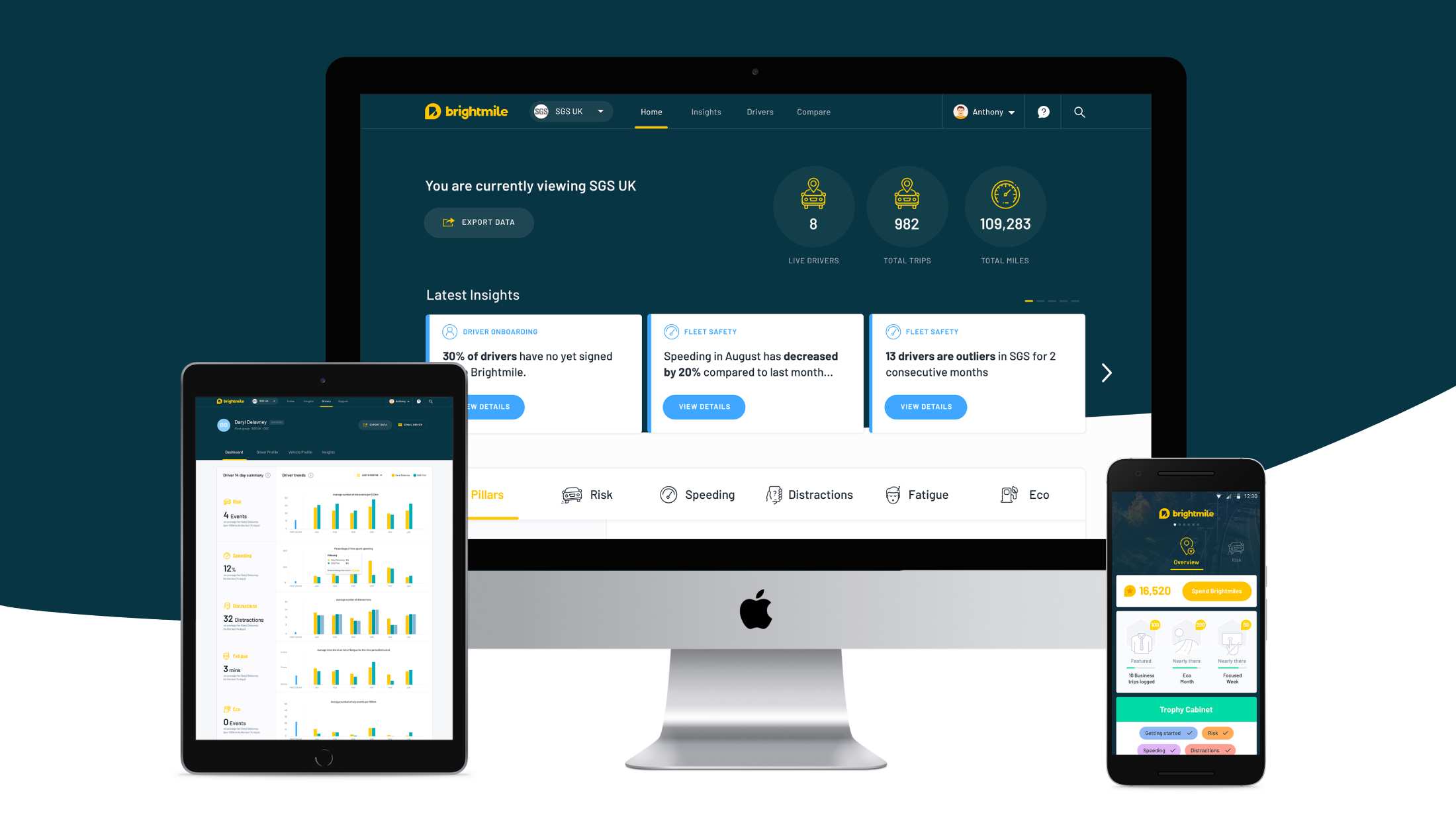Click the next arrow to expand insights carousel
This screenshot has width=1456, height=819.
(x=1107, y=372)
